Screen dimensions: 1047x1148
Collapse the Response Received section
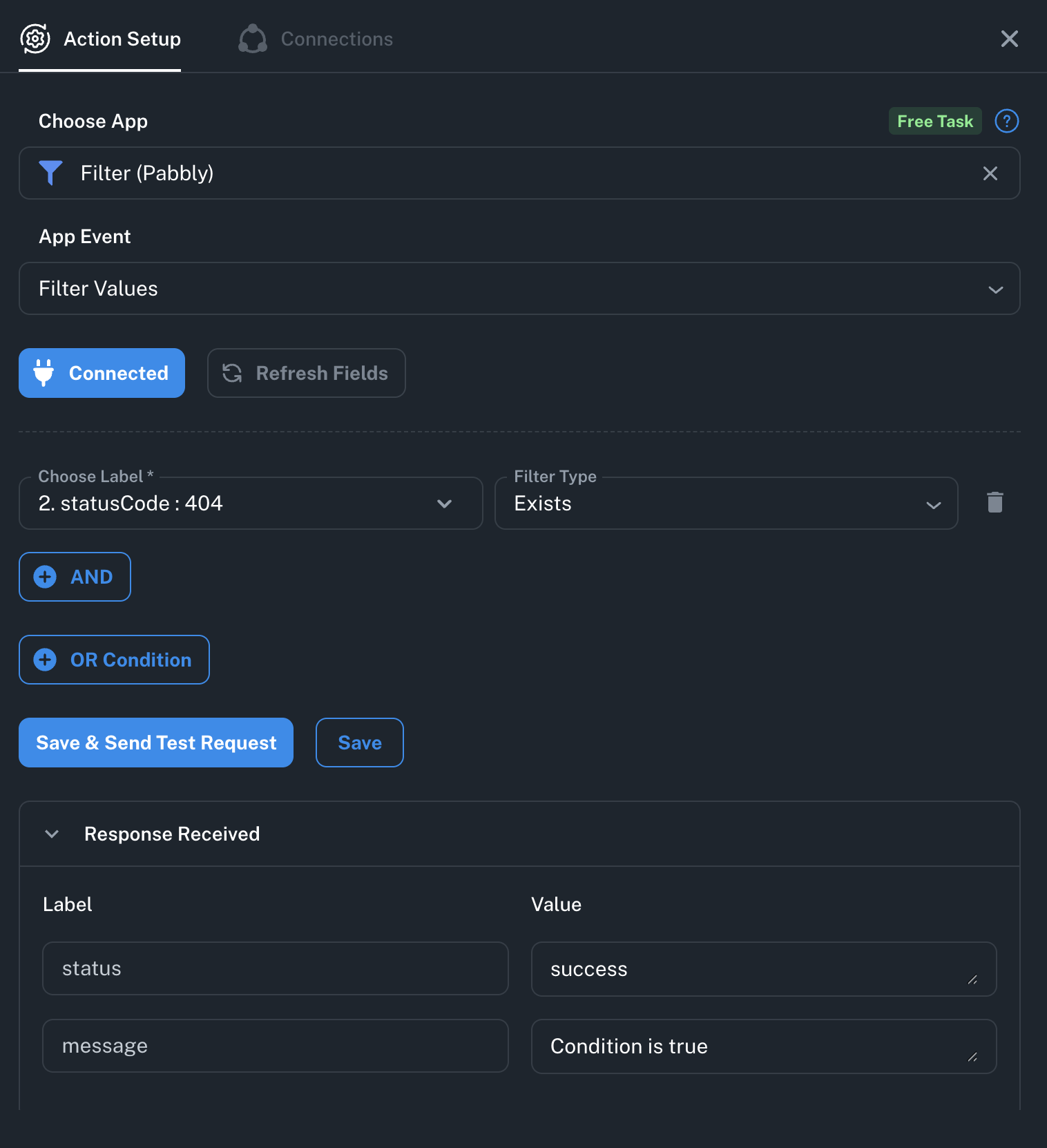pyautogui.click(x=52, y=834)
